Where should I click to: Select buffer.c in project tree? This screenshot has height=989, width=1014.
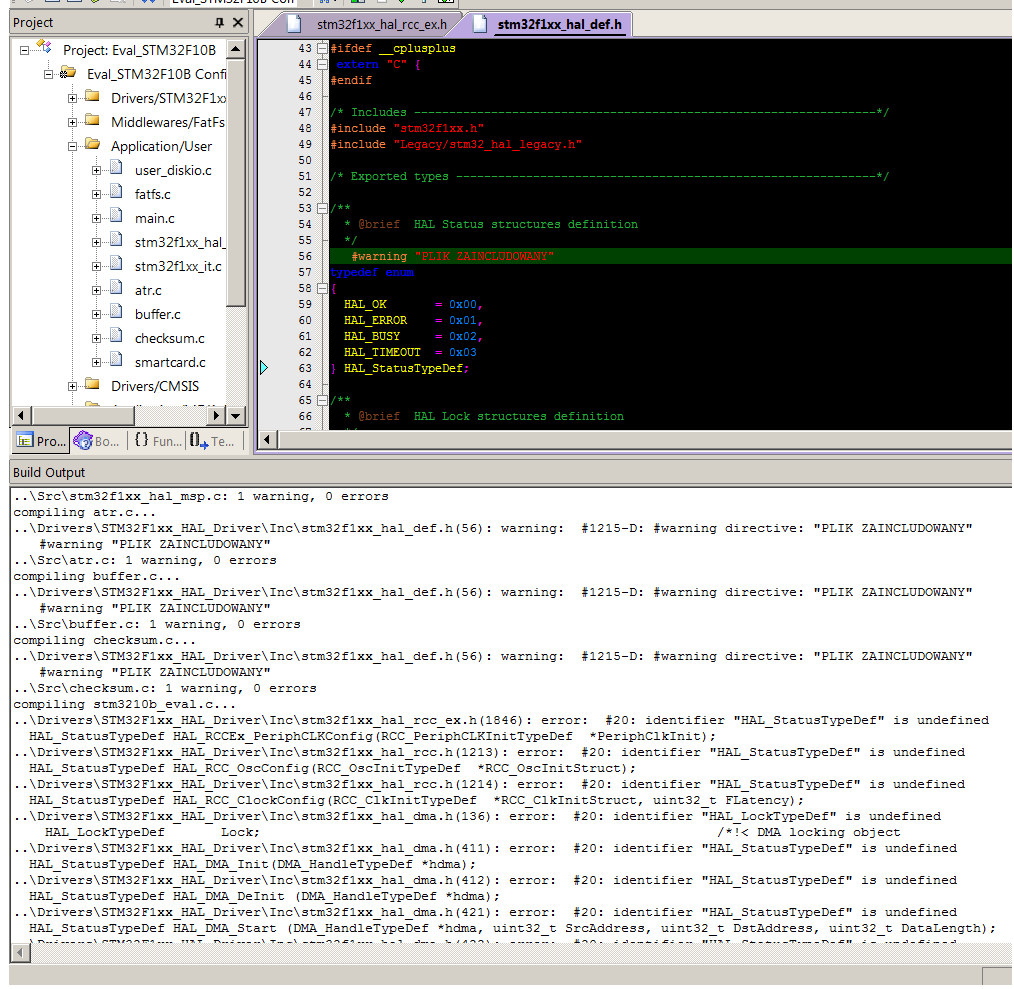[157, 314]
